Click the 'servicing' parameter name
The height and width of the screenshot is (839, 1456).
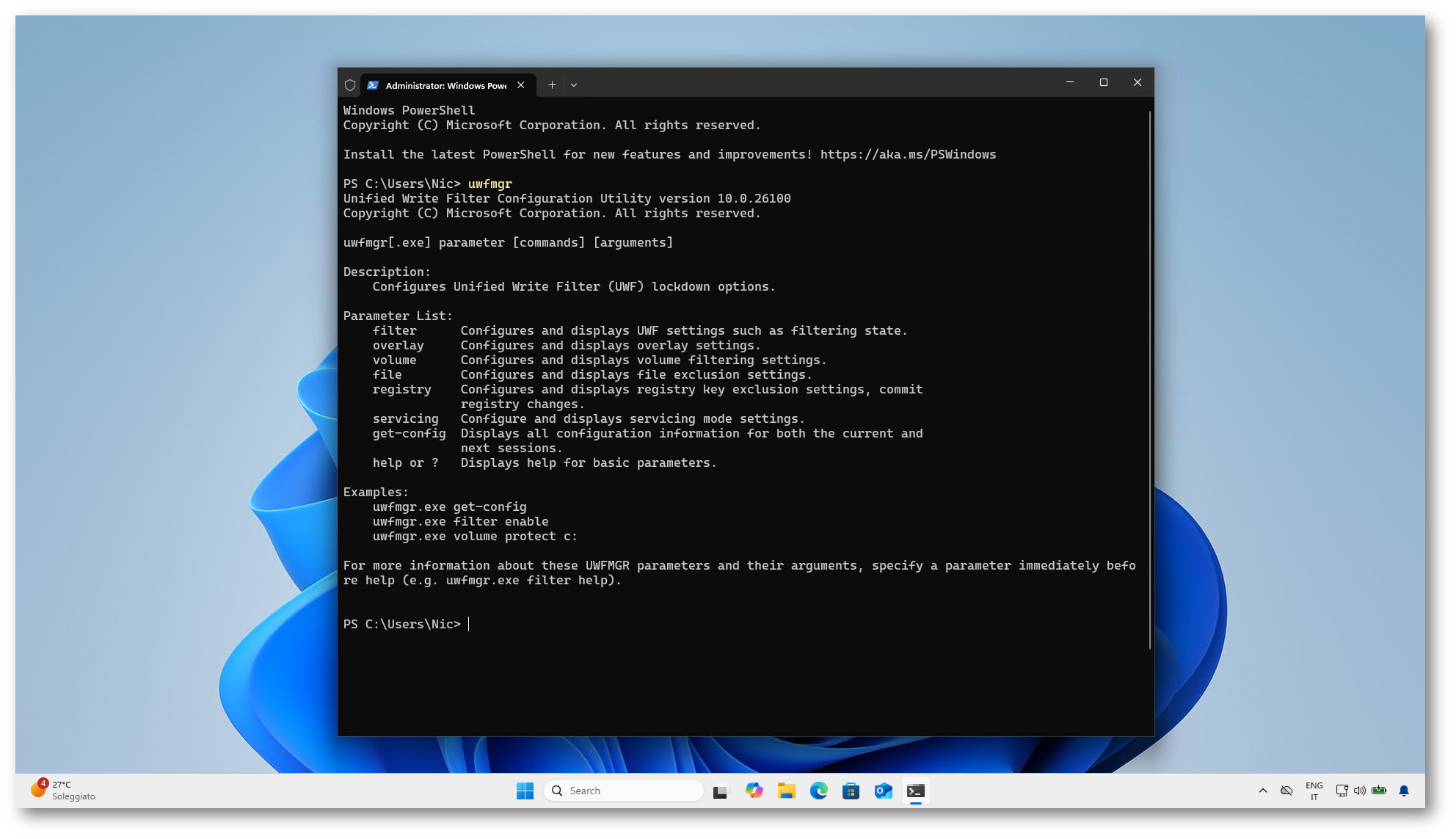coord(405,419)
